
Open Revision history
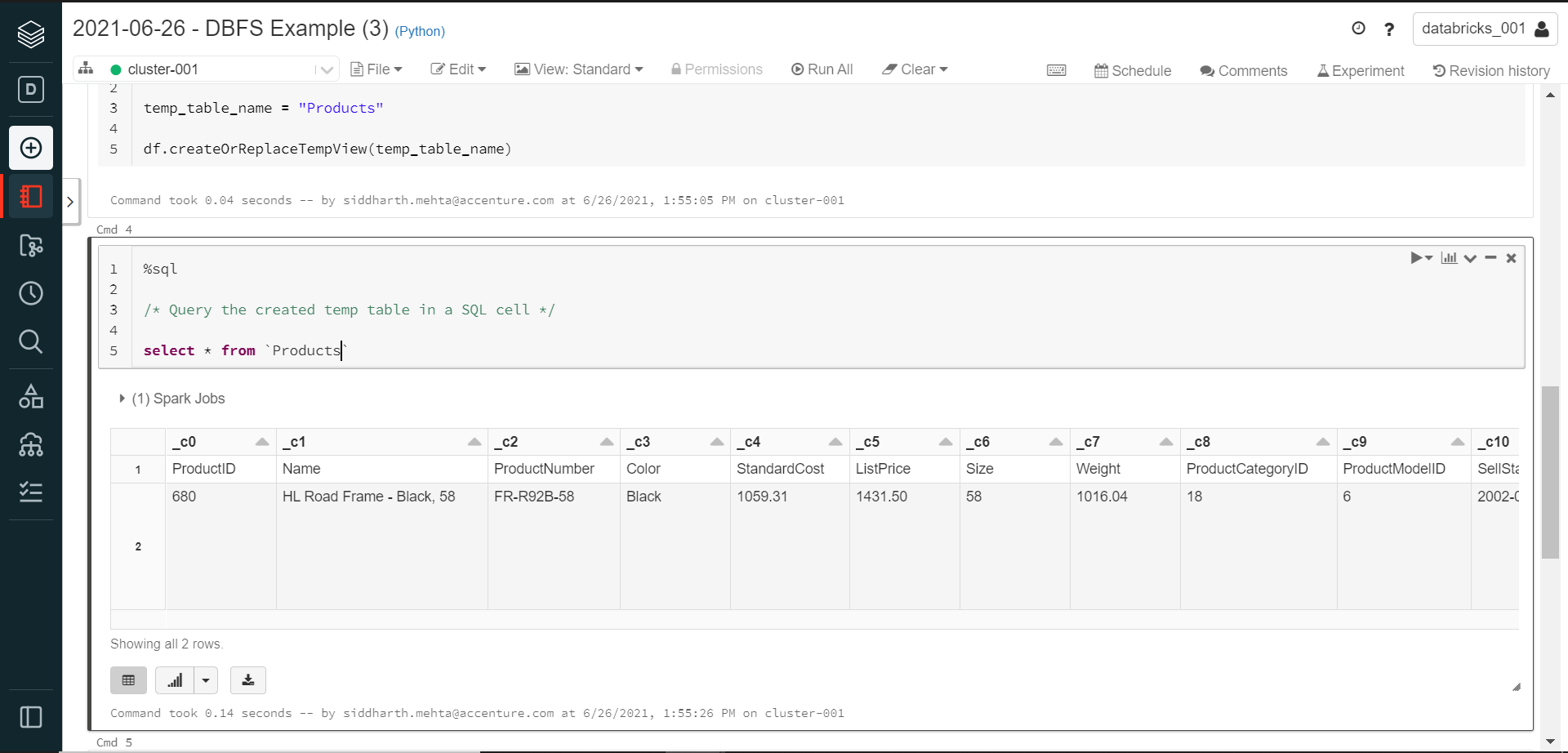click(x=1491, y=71)
